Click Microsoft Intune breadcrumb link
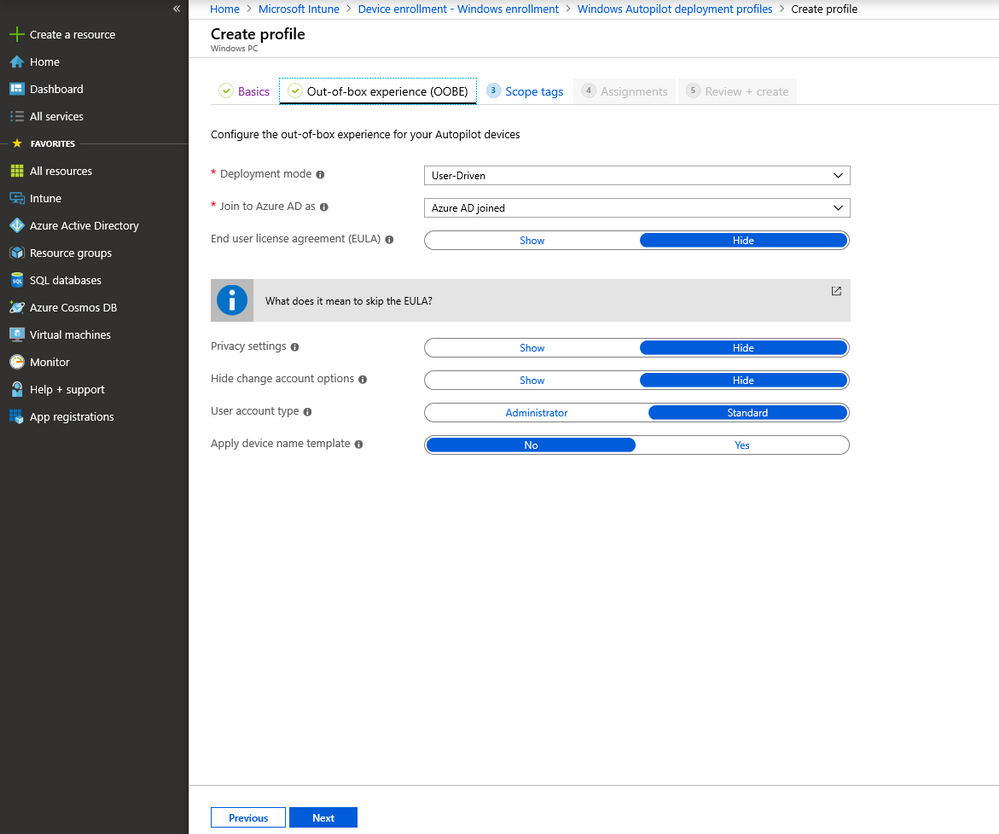This screenshot has height=834, width=999. click(299, 9)
